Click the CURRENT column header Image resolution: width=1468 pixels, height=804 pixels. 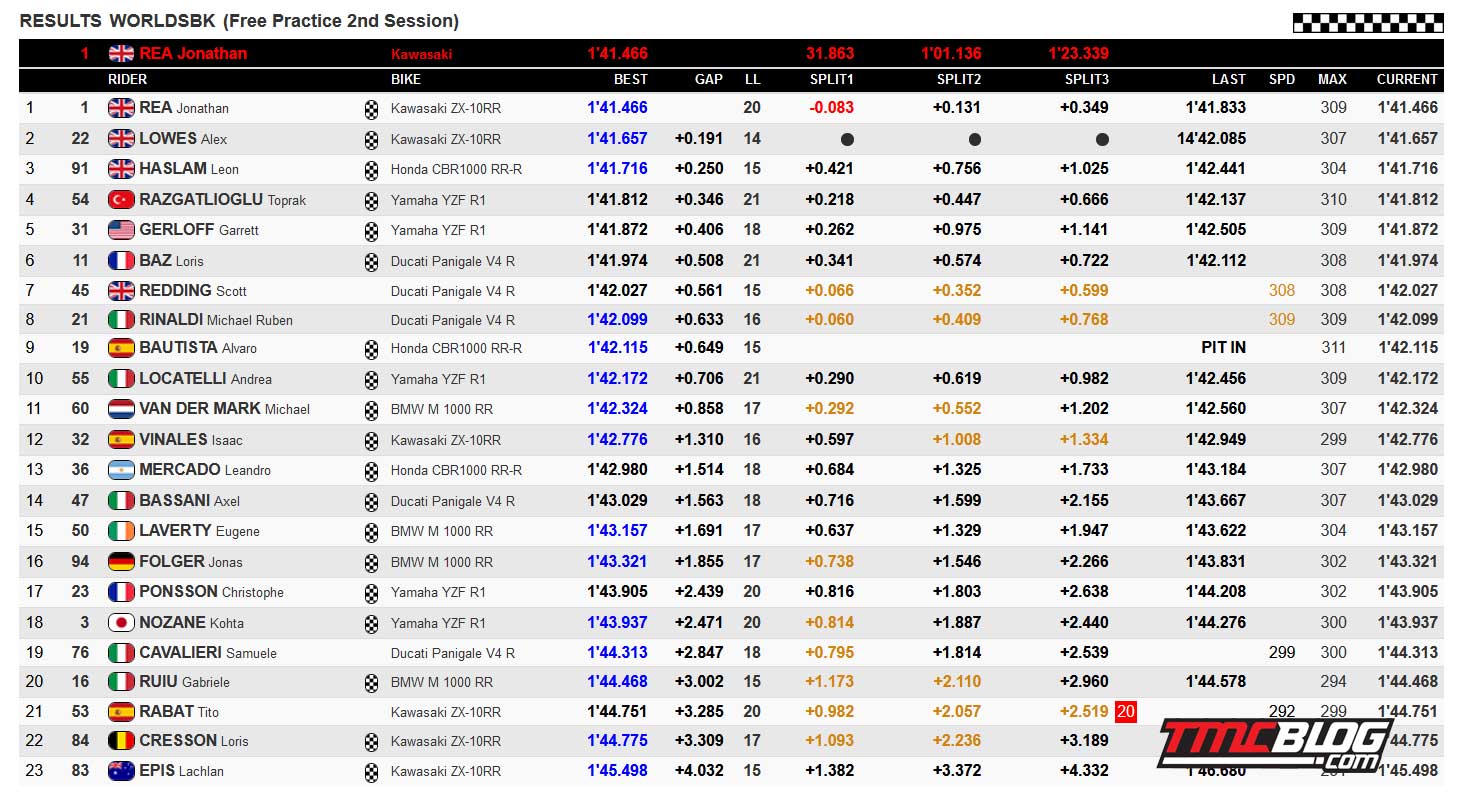click(x=1407, y=79)
